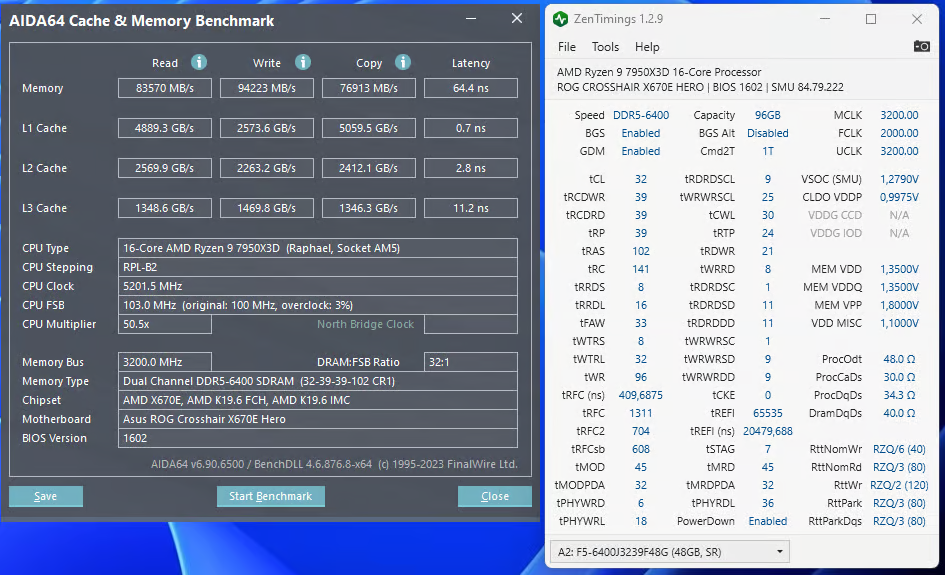This screenshot has width=945, height=575.
Task: Close the ZenTimings window
Action: 917,19
